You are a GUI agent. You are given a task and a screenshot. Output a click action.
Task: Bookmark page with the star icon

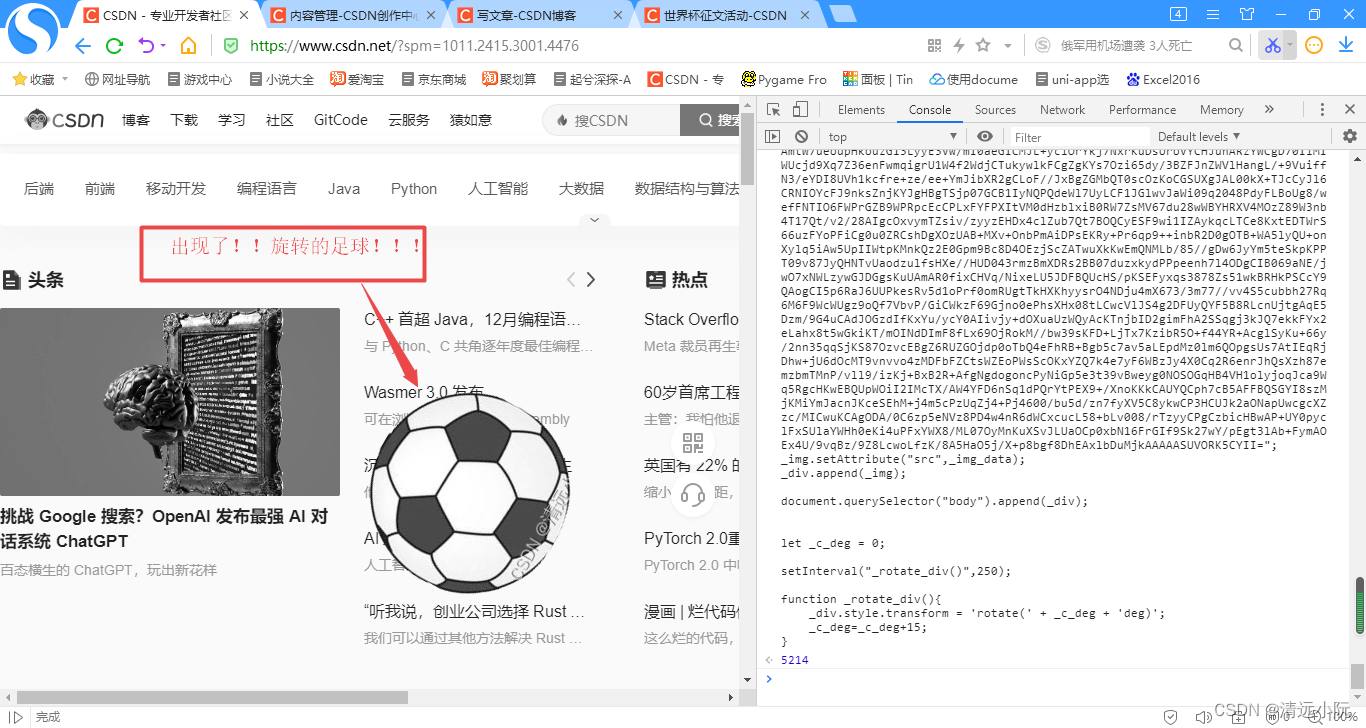pos(983,46)
